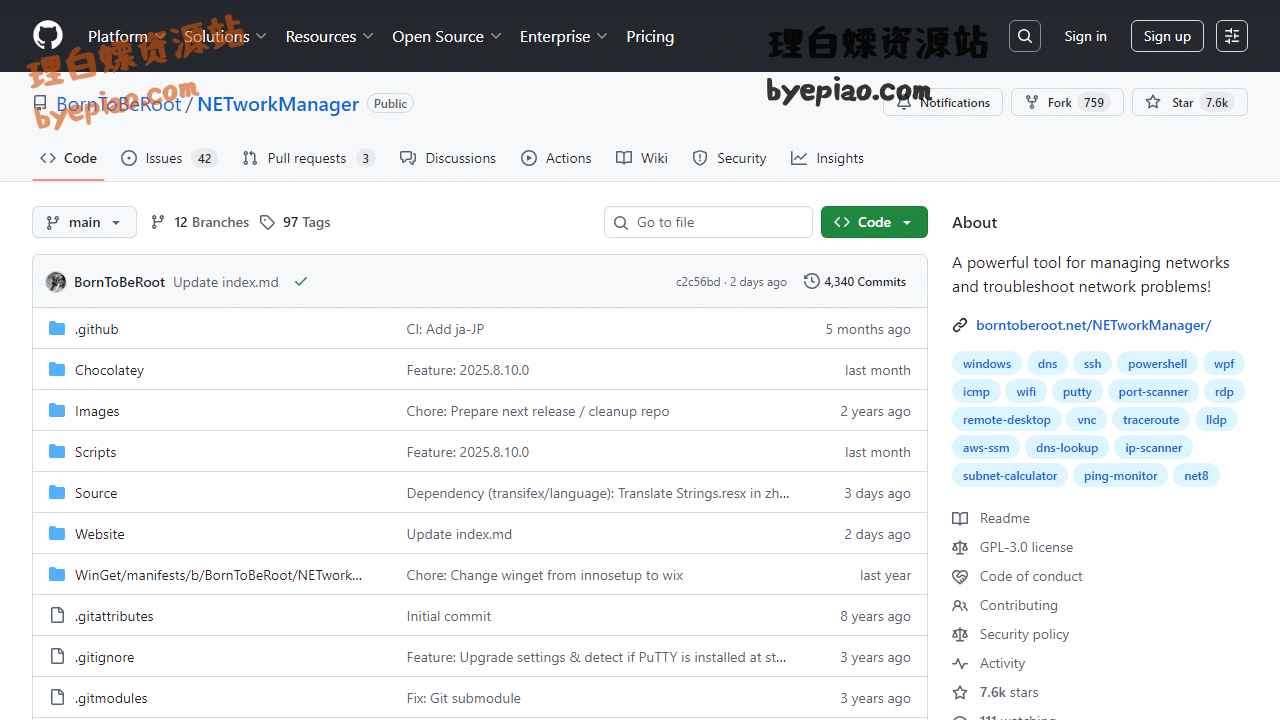Image resolution: width=1280 pixels, height=720 pixels.
Task: Click the GPL-3.0 license scale icon
Action: tap(960, 547)
